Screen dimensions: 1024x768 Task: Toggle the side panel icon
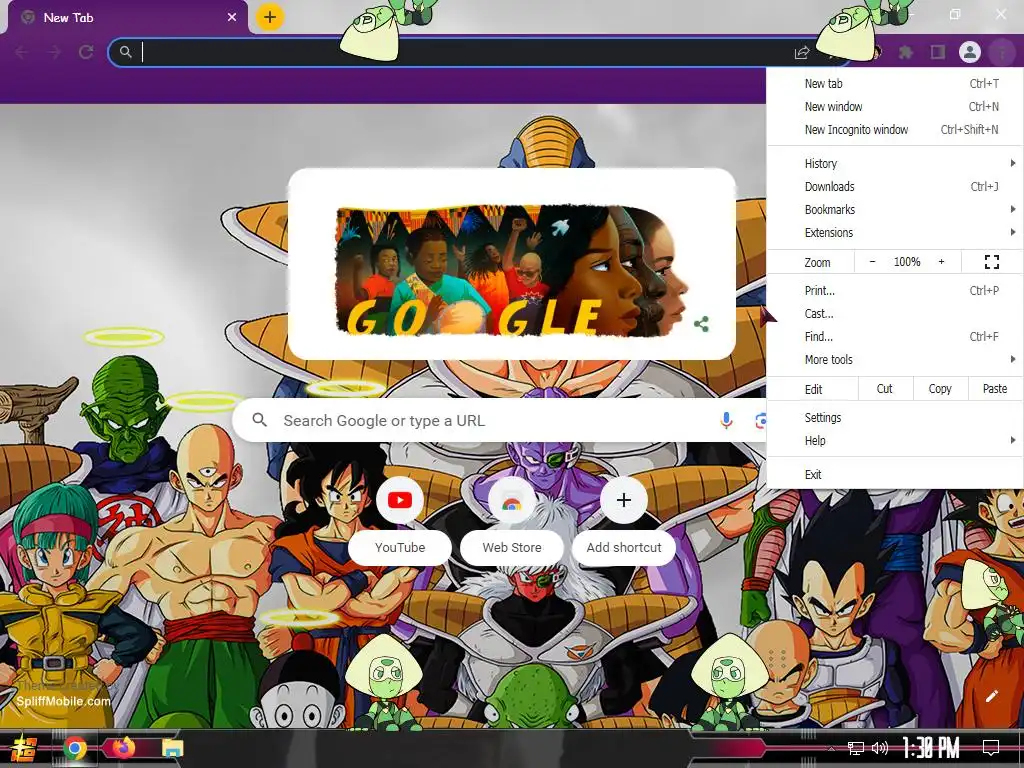tap(938, 52)
